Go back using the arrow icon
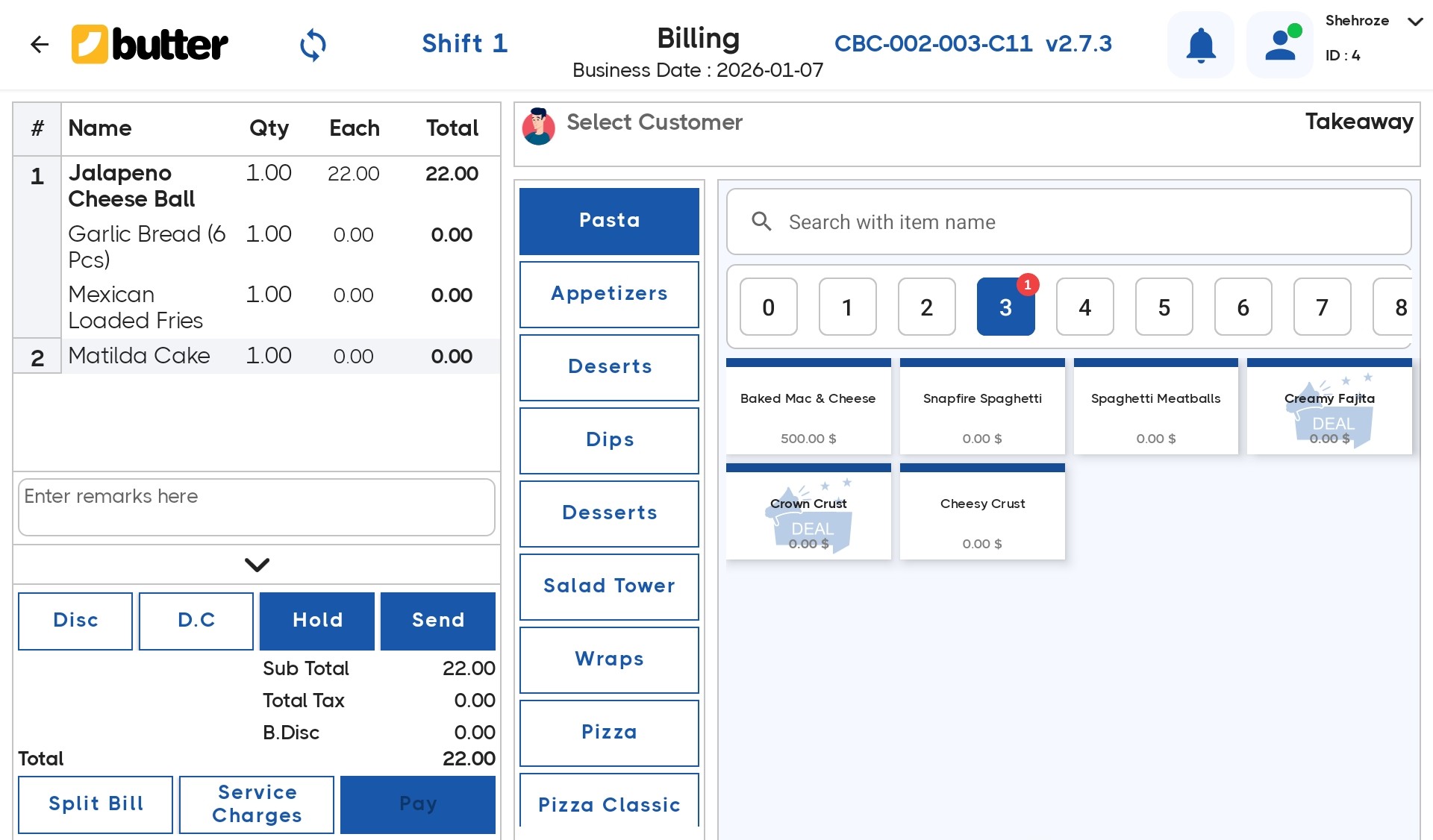The width and height of the screenshot is (1433, 840). [x=40, y=45]
